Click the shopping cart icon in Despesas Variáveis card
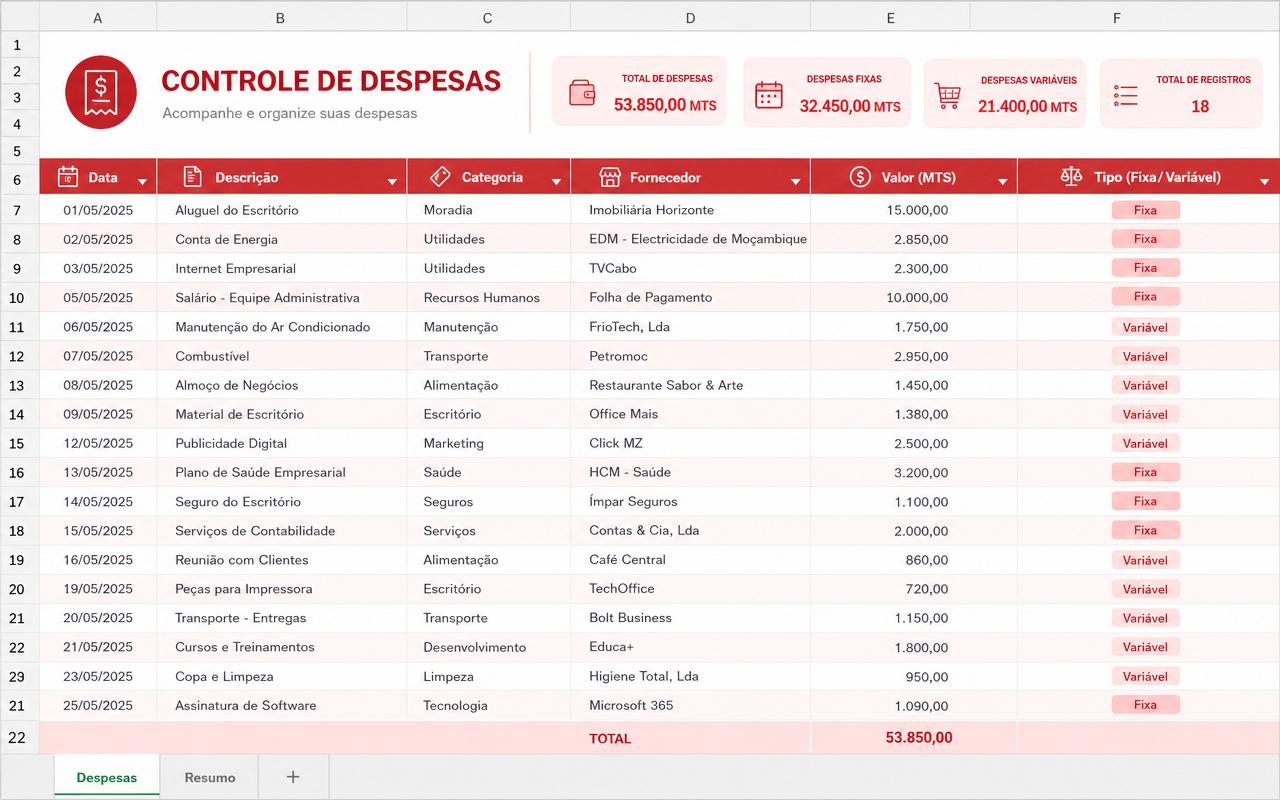Screen dimensions: 1280x800 (948, 96)
